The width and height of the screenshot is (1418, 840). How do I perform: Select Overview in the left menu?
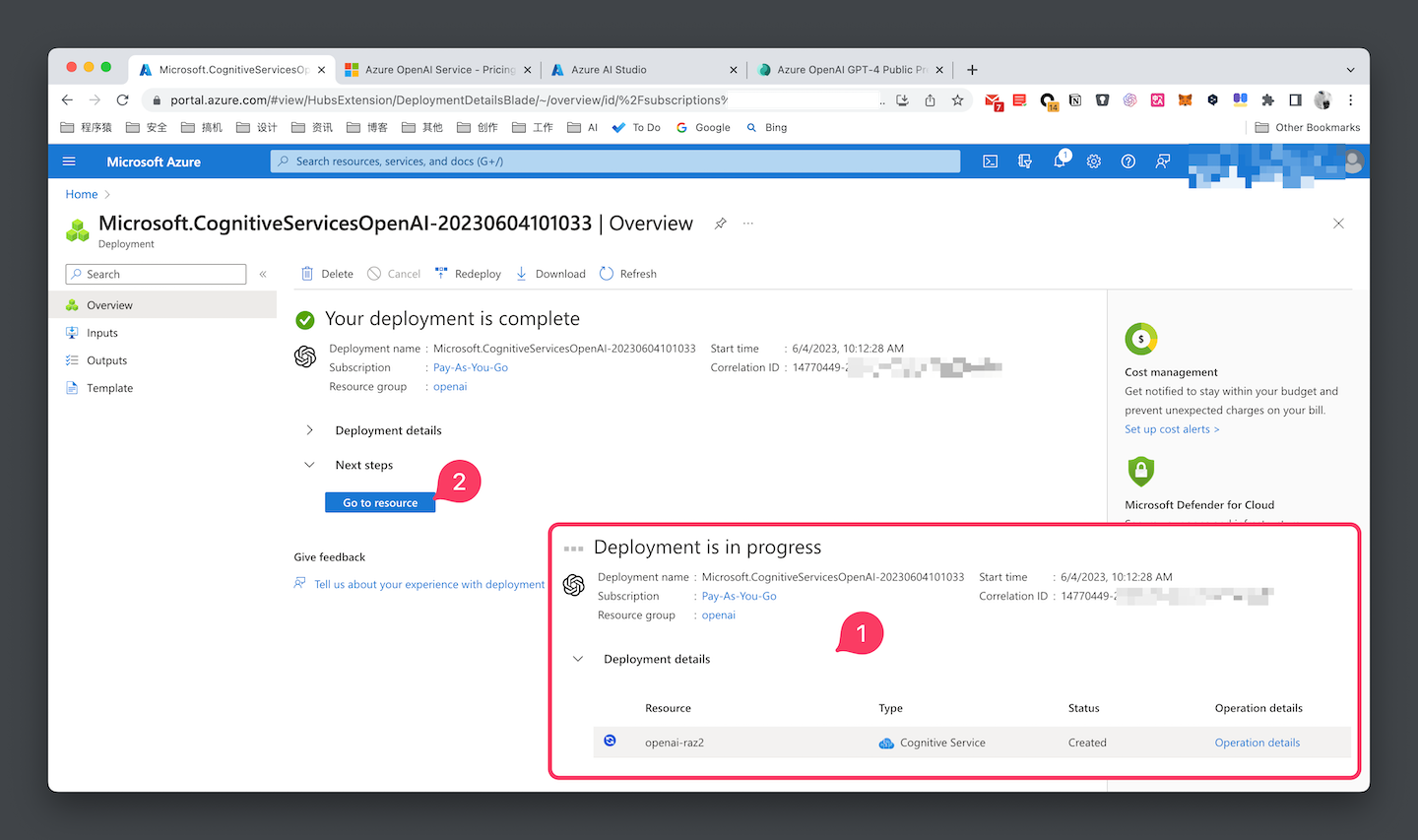tap(162, 305)
